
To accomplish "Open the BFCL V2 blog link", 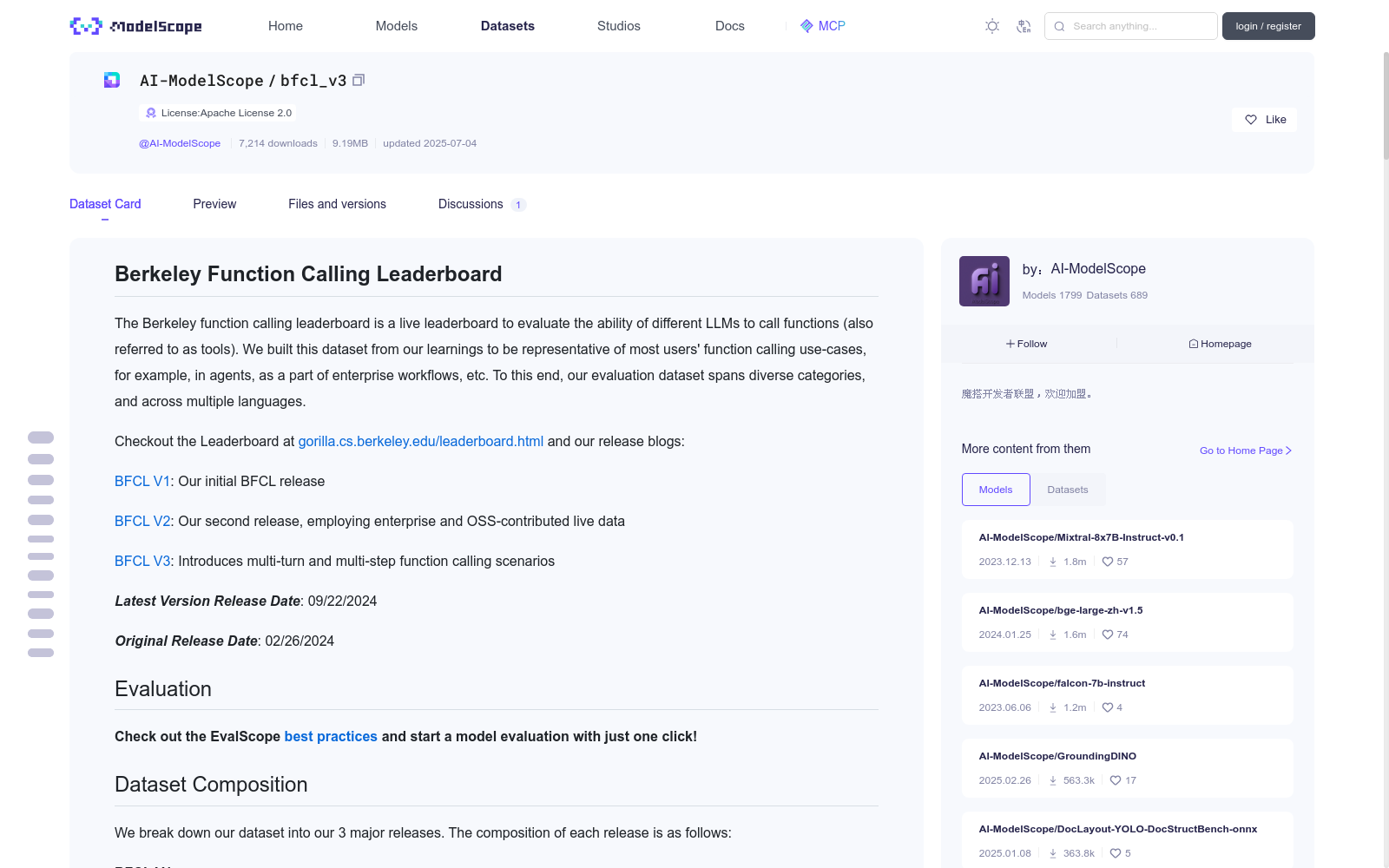I will 142,521.
